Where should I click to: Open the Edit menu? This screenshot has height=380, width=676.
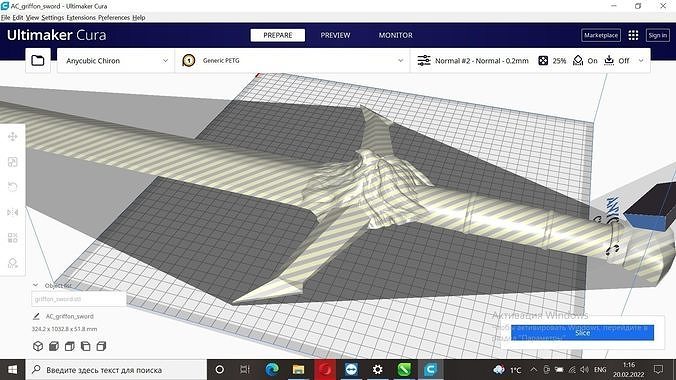(18, 18)
